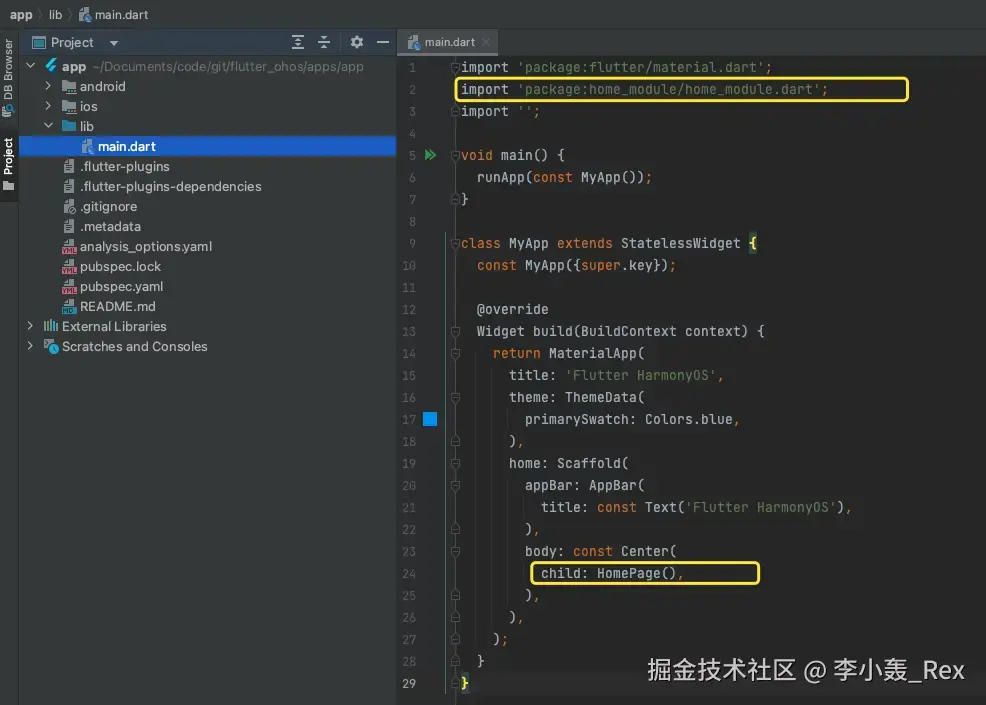Click line number 29 in gutter
This screenshot has width=986, height=705.
409,683
